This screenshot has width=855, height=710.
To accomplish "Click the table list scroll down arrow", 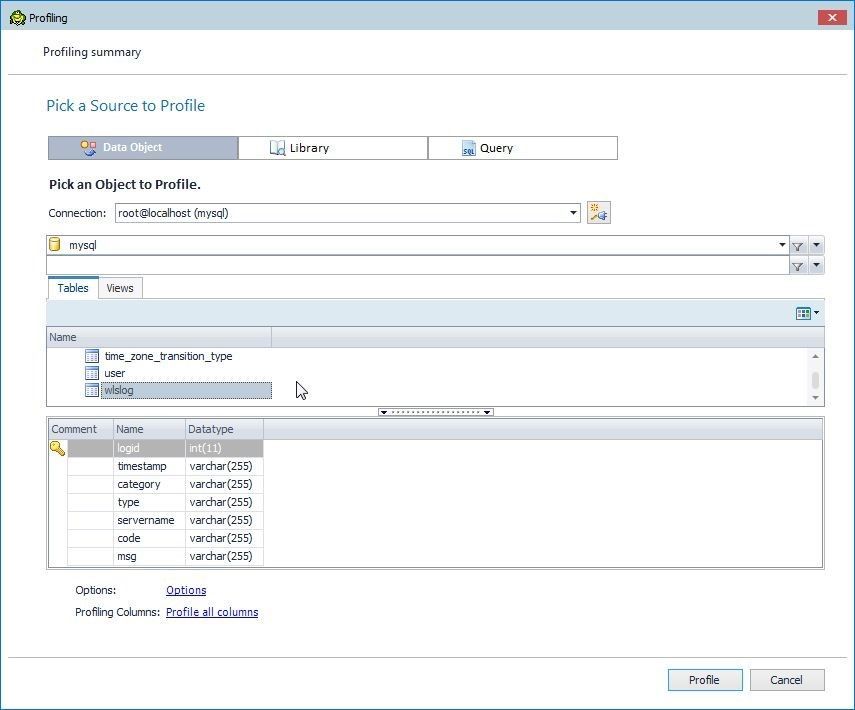I will [x=815, y=398].
